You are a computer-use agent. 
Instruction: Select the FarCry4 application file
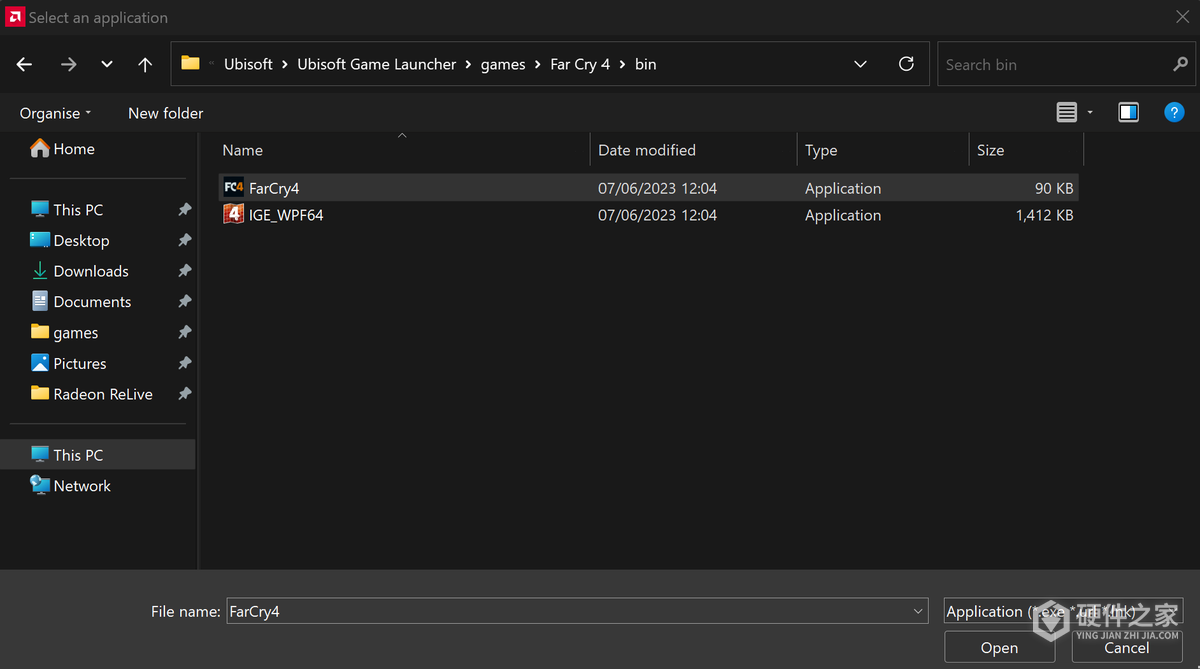coord(648,188)
